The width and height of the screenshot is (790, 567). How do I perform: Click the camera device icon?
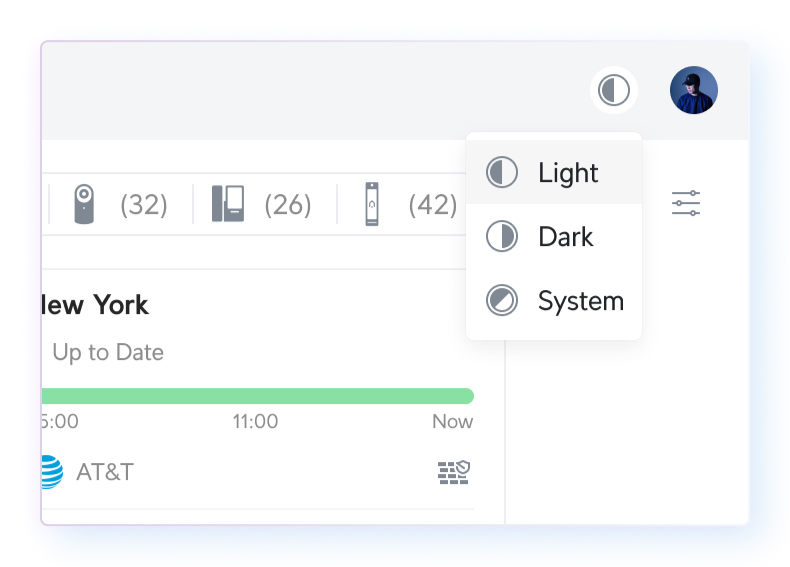84,204
